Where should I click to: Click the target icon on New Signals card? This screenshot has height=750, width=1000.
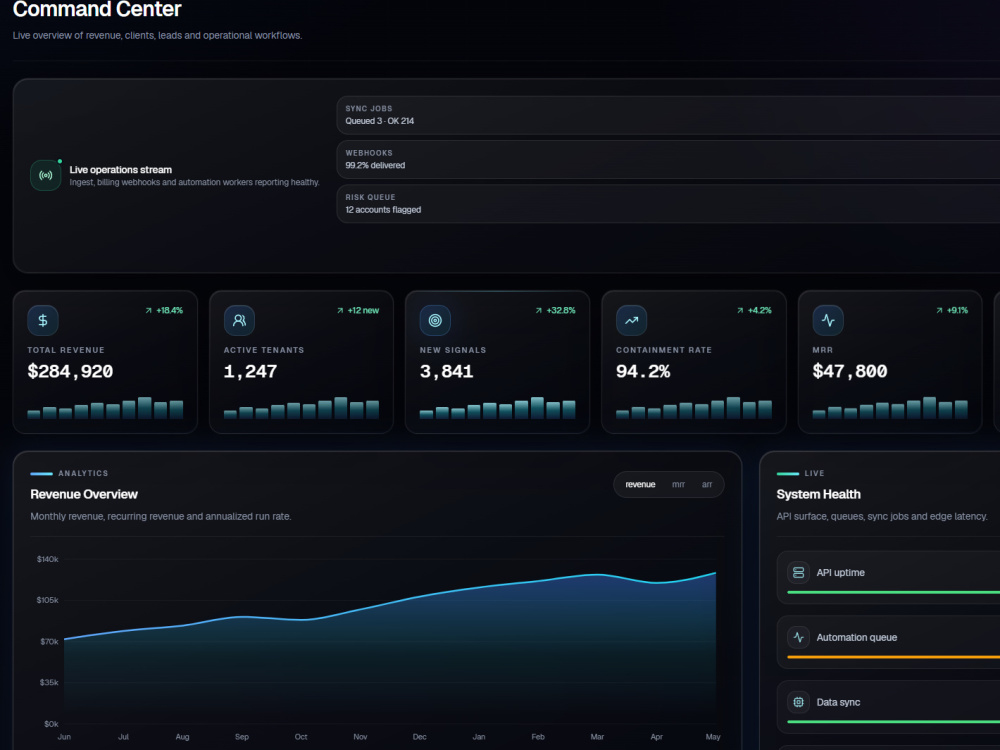[x=435, y=320]
